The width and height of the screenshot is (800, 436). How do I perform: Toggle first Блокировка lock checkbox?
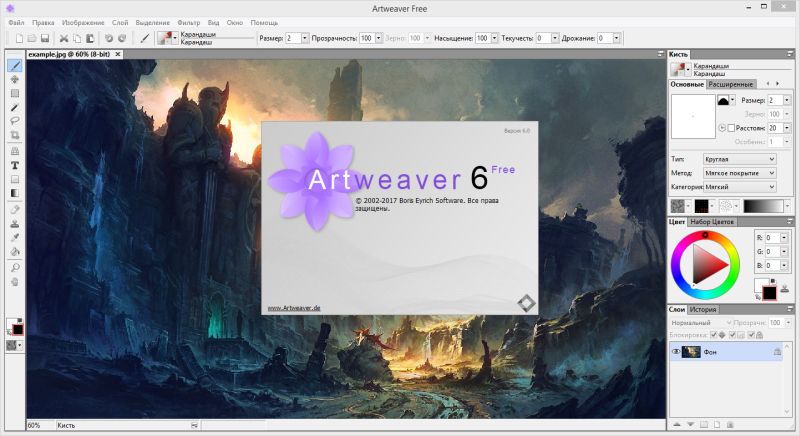713,335
